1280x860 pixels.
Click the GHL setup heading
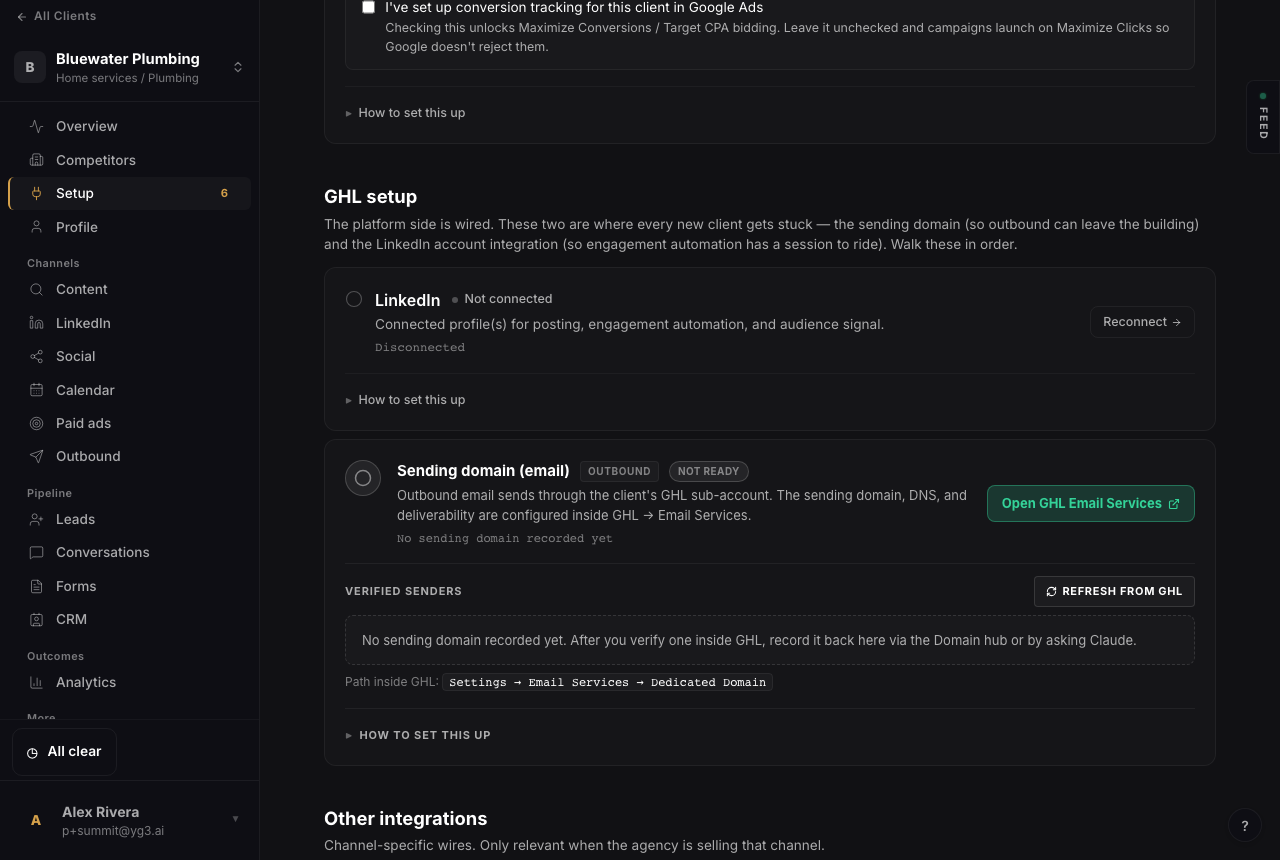tap(370, 197)
